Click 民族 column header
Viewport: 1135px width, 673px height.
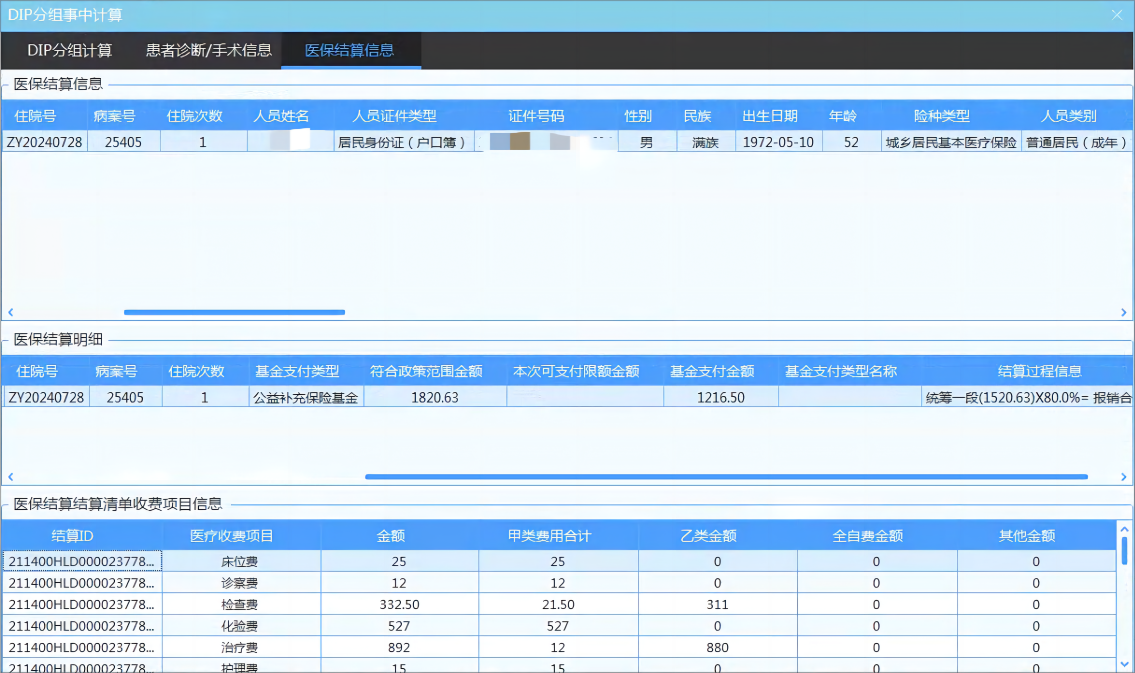697,116
